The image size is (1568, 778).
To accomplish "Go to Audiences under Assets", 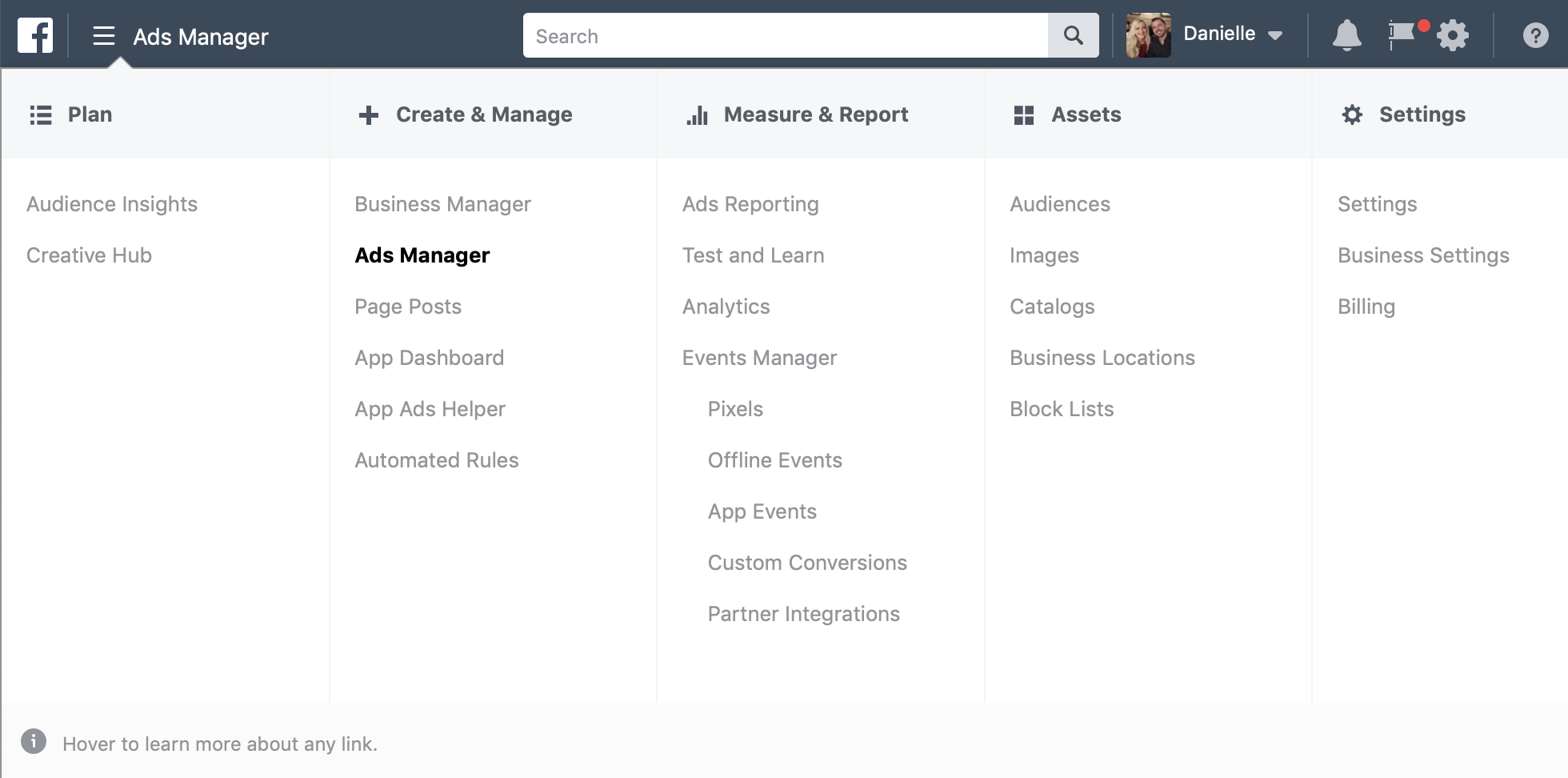I will point(1059,204).
